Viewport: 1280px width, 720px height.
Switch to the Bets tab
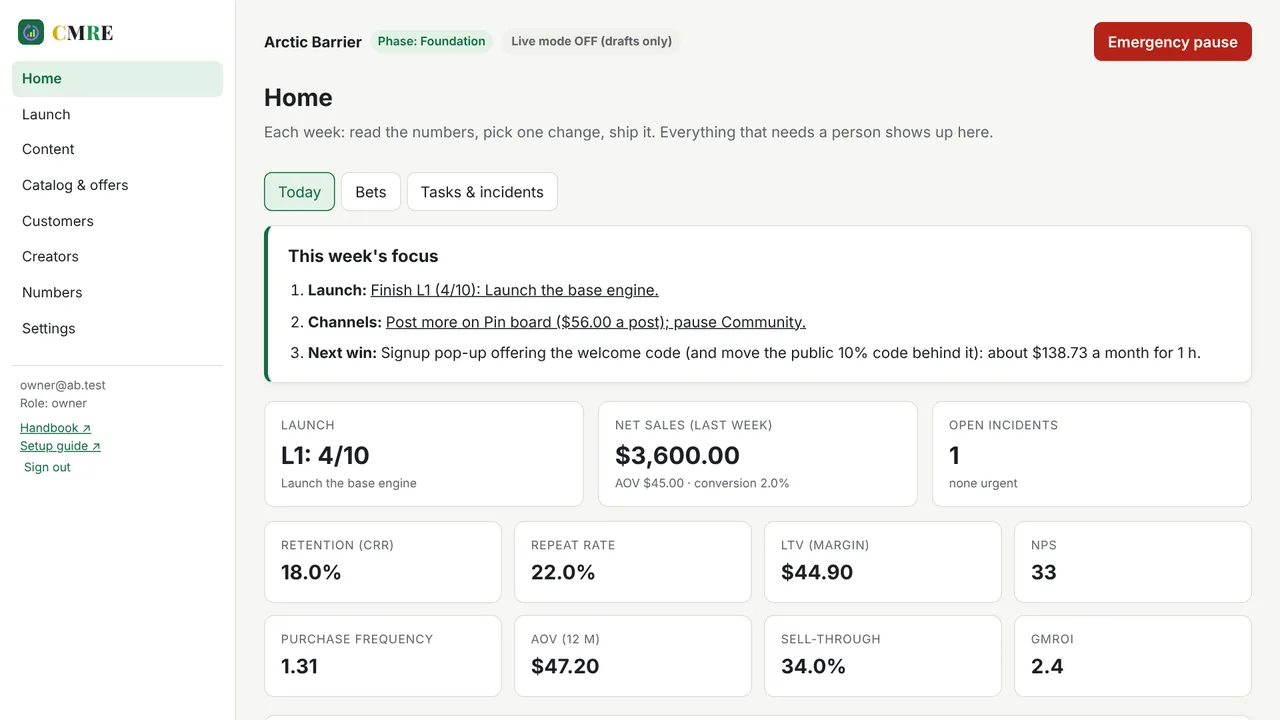tap(371, 192)
